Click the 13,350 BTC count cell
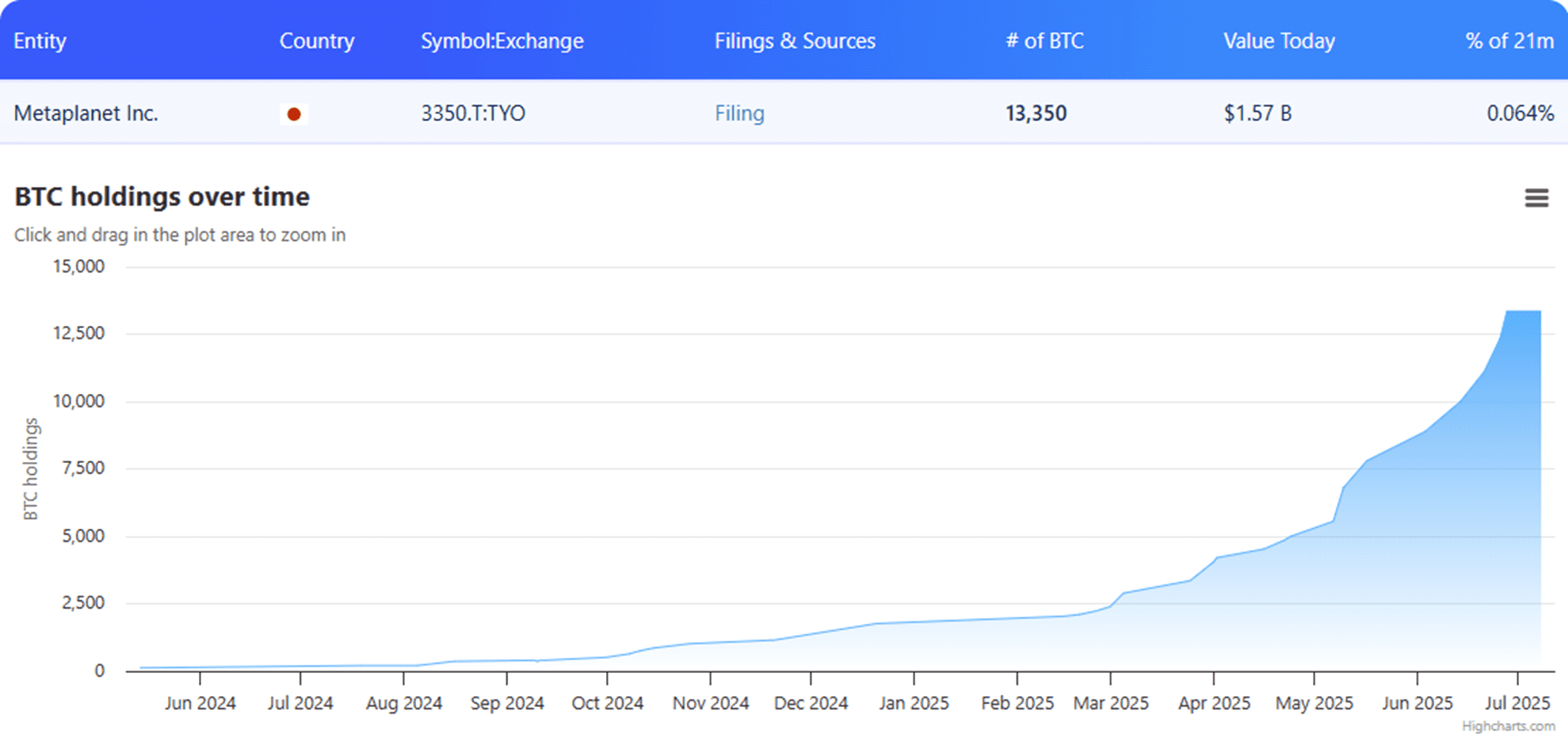 [x=1036, y=113]
